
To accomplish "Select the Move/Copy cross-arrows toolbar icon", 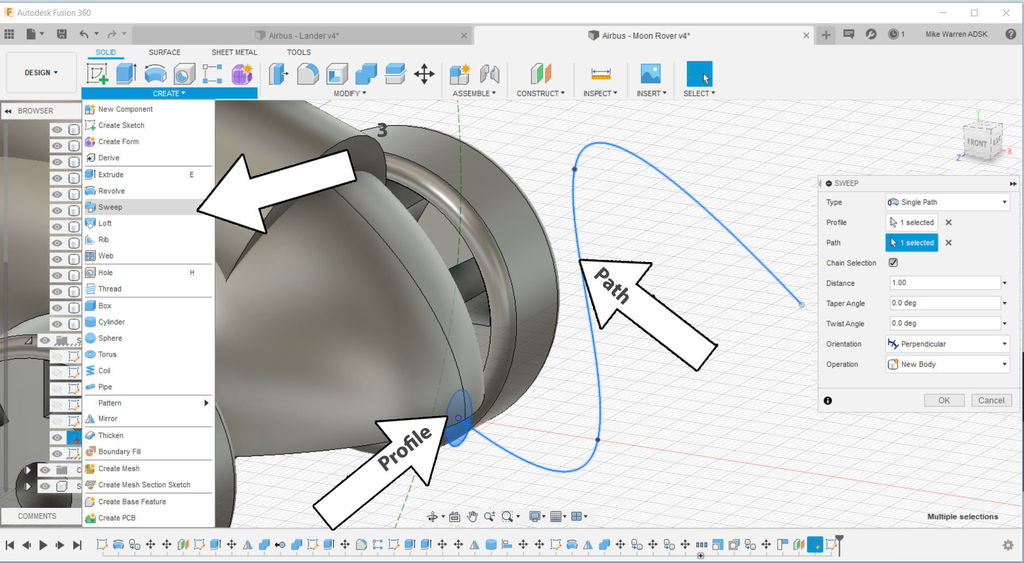I will tap(424, 74).
